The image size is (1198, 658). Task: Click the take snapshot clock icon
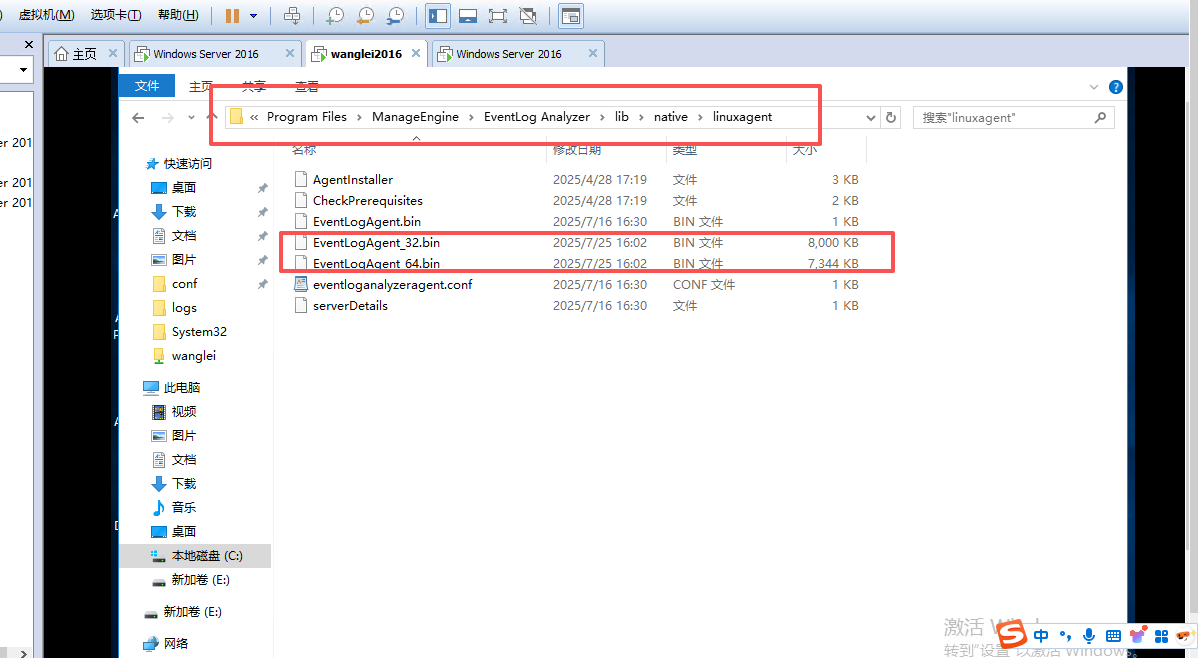tap(335, 15)
